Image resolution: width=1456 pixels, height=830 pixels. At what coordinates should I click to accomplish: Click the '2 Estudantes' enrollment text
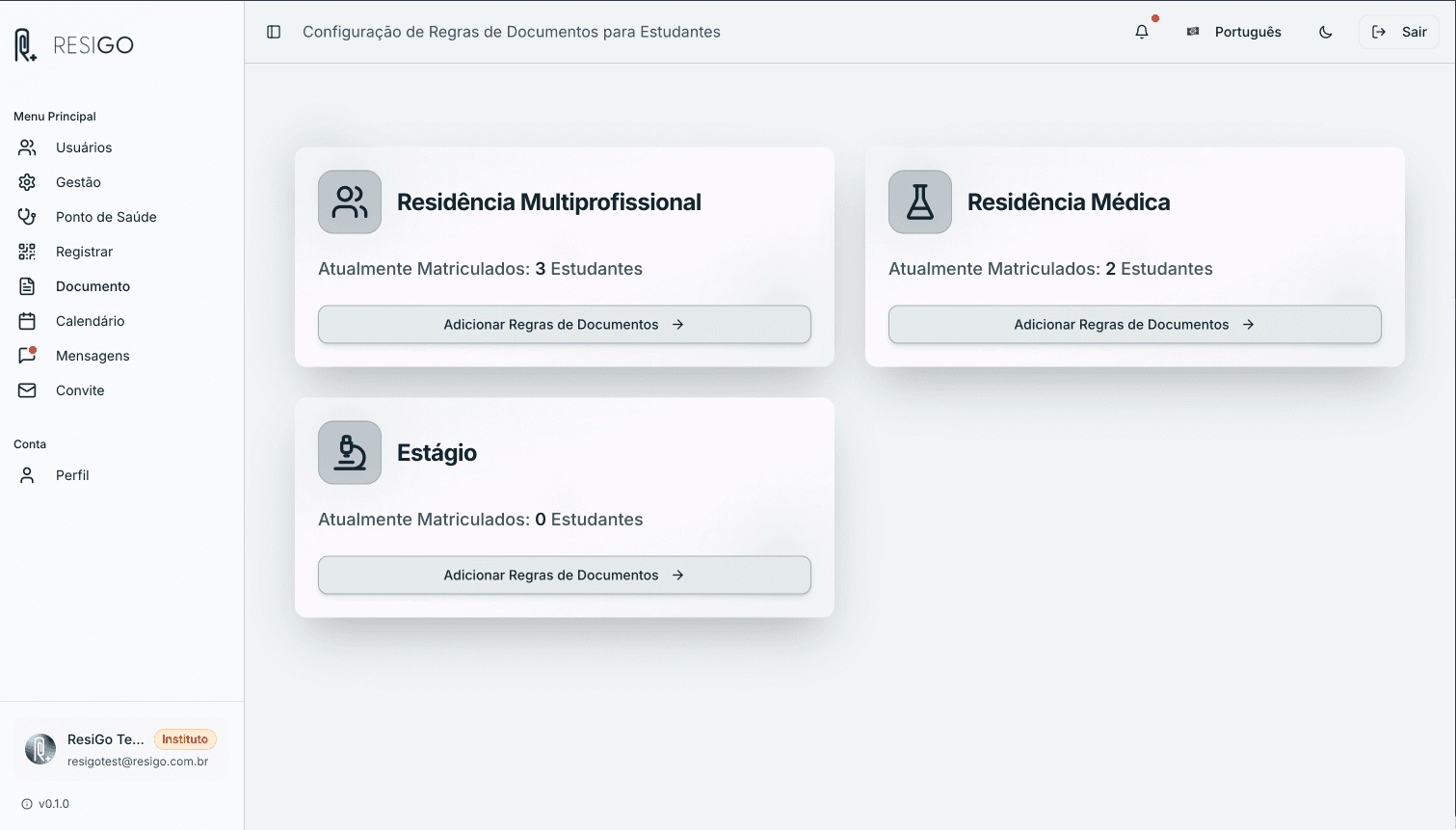click(x=1159, y=269)
